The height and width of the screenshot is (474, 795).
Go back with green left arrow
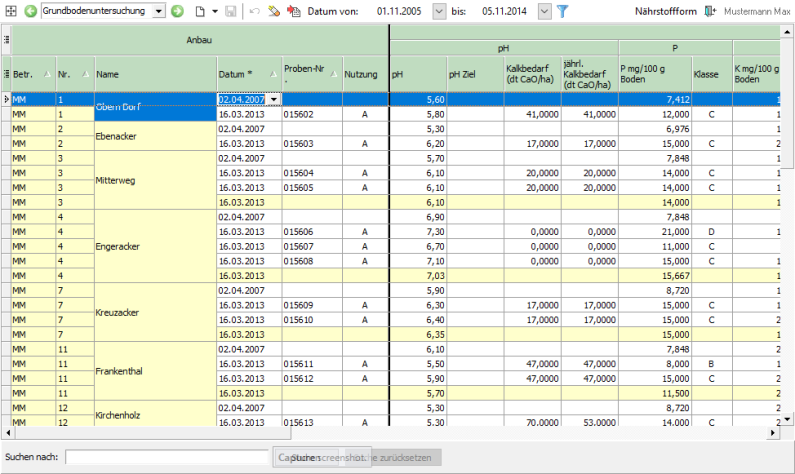29,11
